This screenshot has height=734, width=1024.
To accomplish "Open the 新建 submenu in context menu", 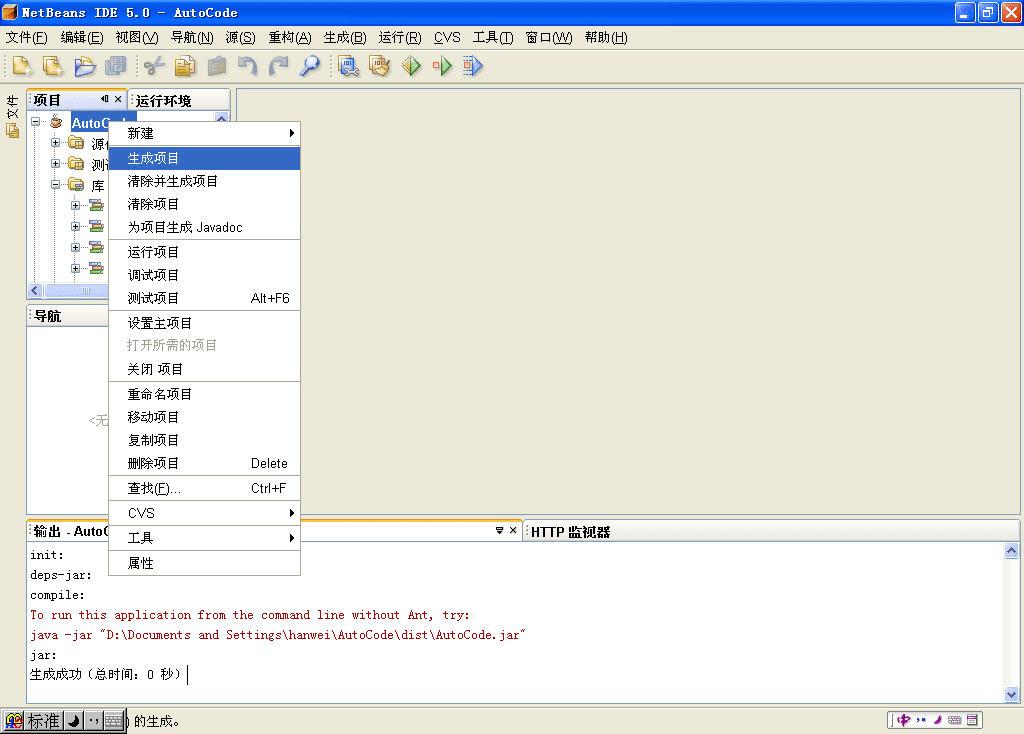I will tap(204, 133).
